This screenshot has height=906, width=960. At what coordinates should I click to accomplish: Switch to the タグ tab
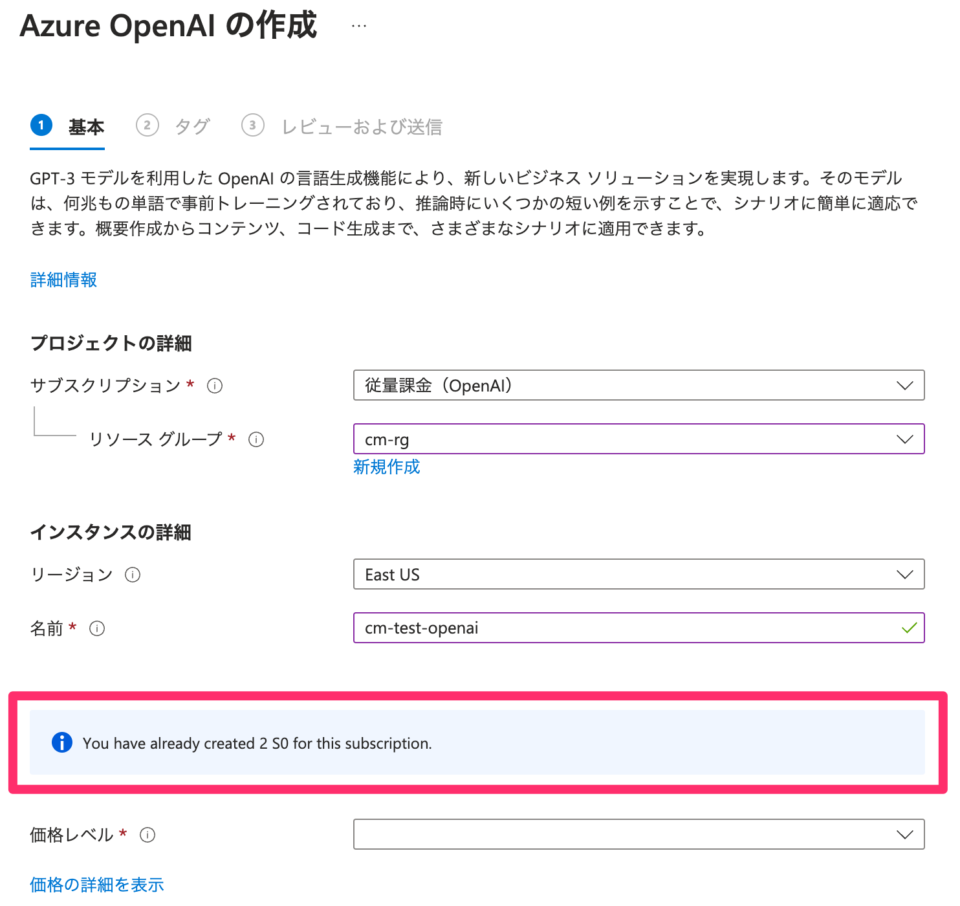pos(192,126)
